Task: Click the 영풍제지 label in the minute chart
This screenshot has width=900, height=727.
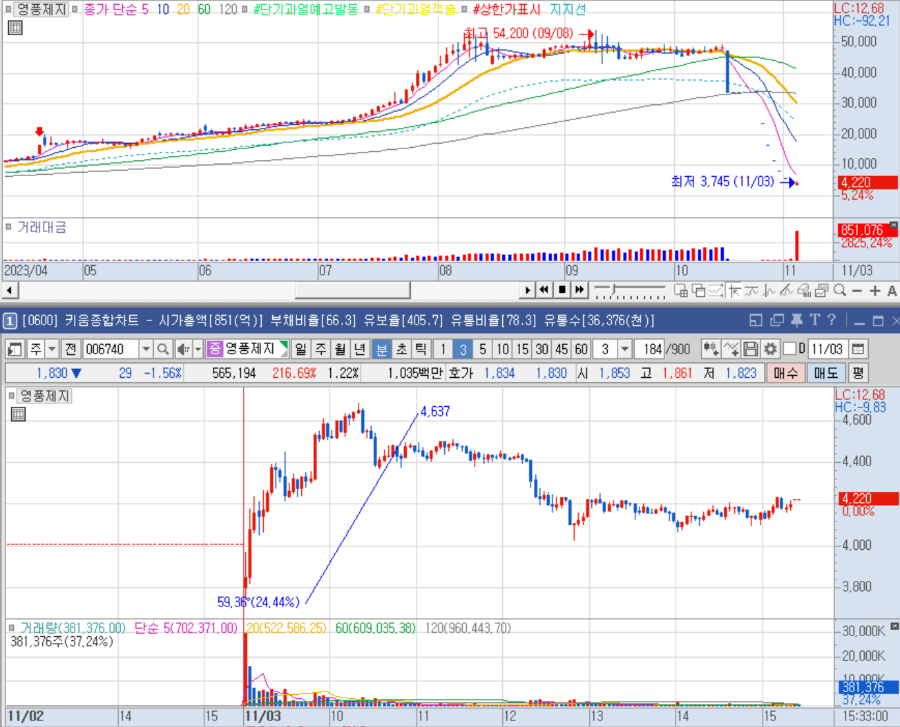Action: tap(44, 396)
